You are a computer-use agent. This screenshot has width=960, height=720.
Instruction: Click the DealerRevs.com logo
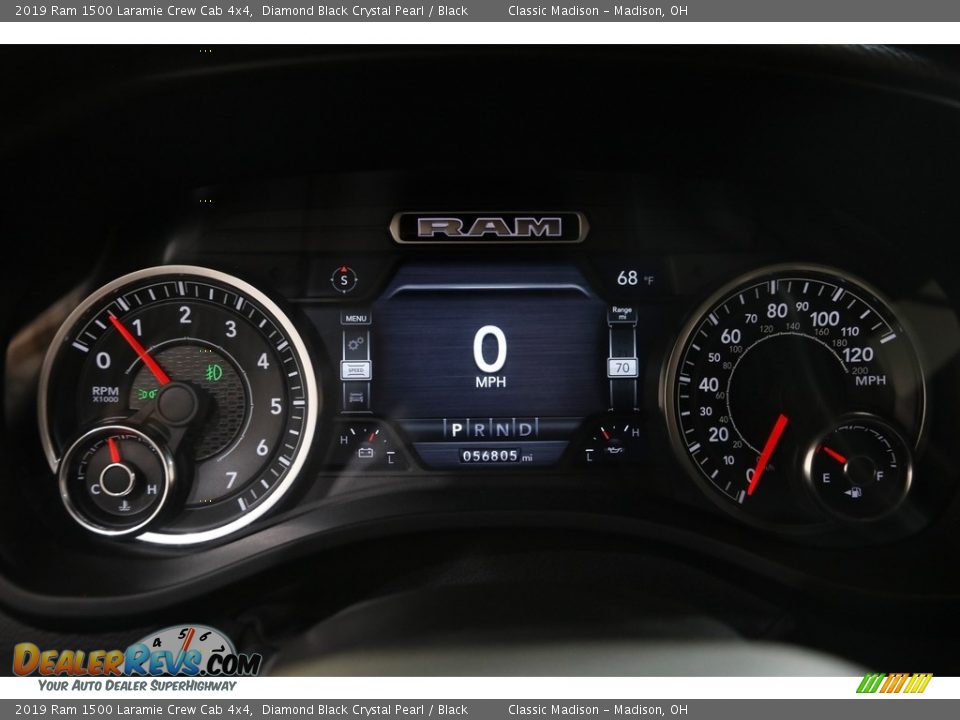[137, 658]
